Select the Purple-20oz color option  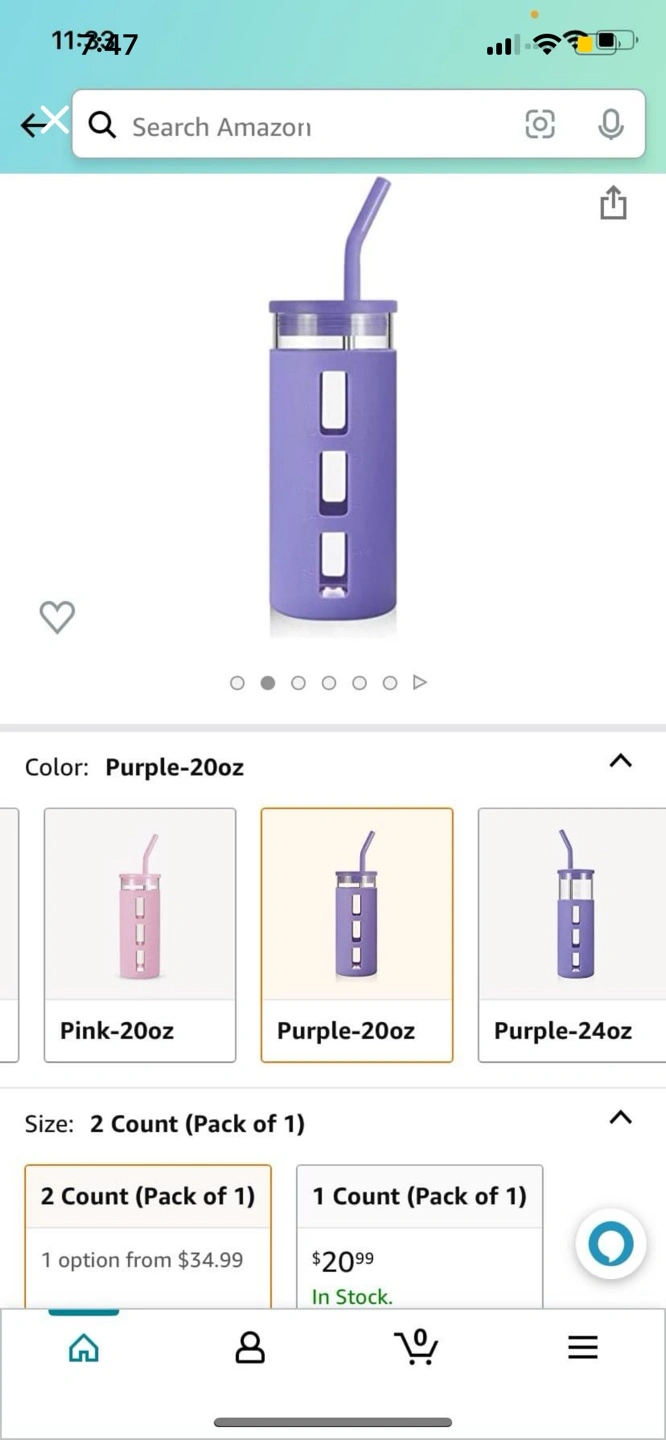point(357,934)
